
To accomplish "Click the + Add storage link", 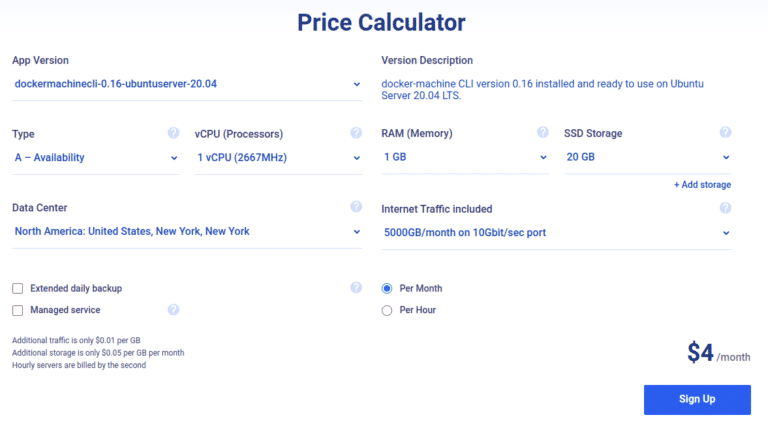I will [702, 184].
